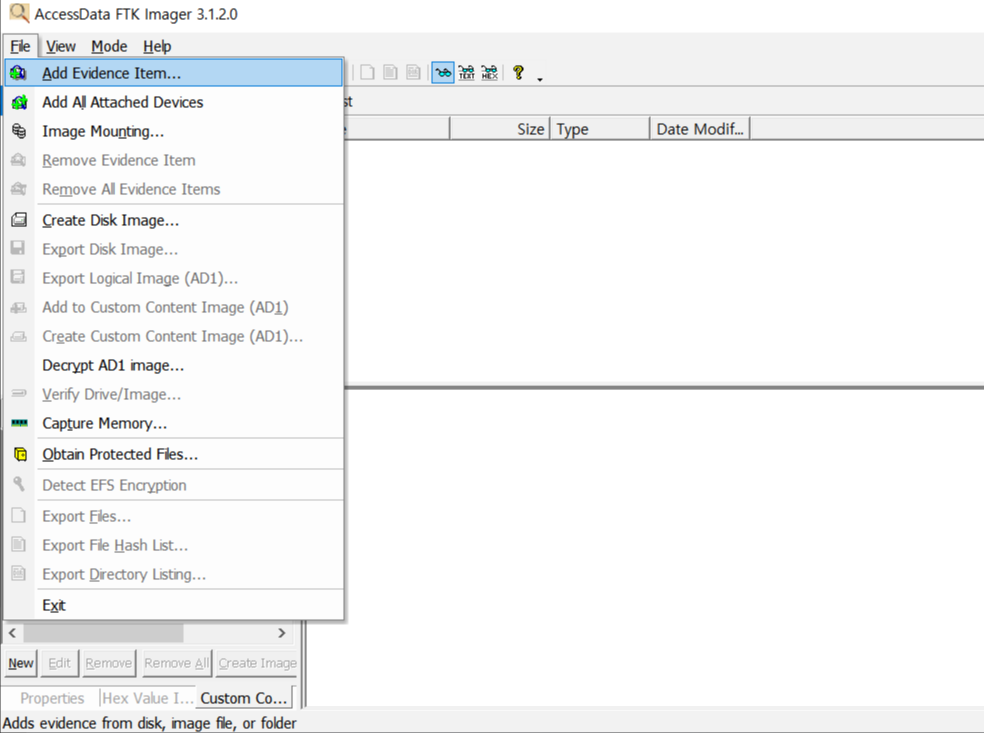This screenshot has width=984, height=733.
Task: Click the Create Image button
Action: 257,663
